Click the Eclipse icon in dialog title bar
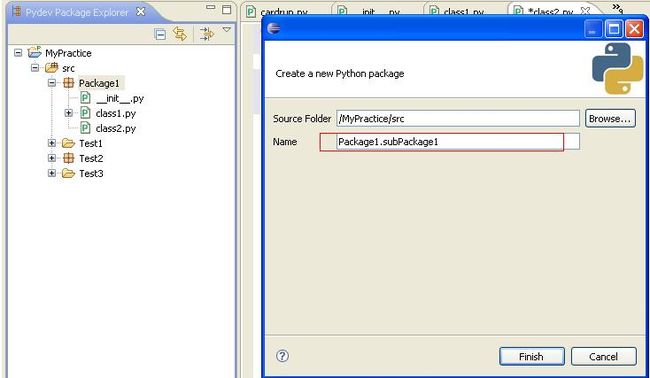 (x=274, y=28)
